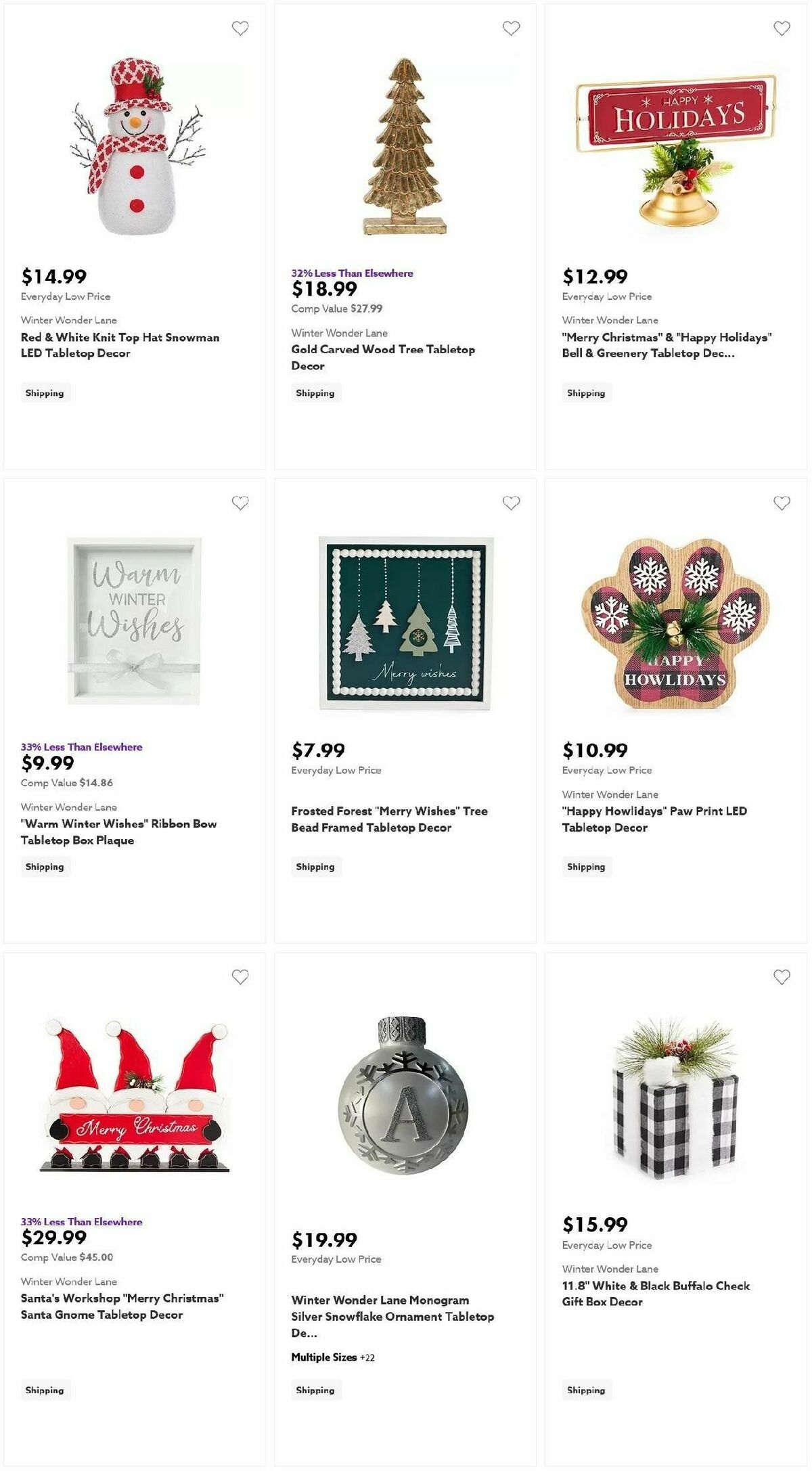Favorite the Santa Gnome tabletop decor

241,977
